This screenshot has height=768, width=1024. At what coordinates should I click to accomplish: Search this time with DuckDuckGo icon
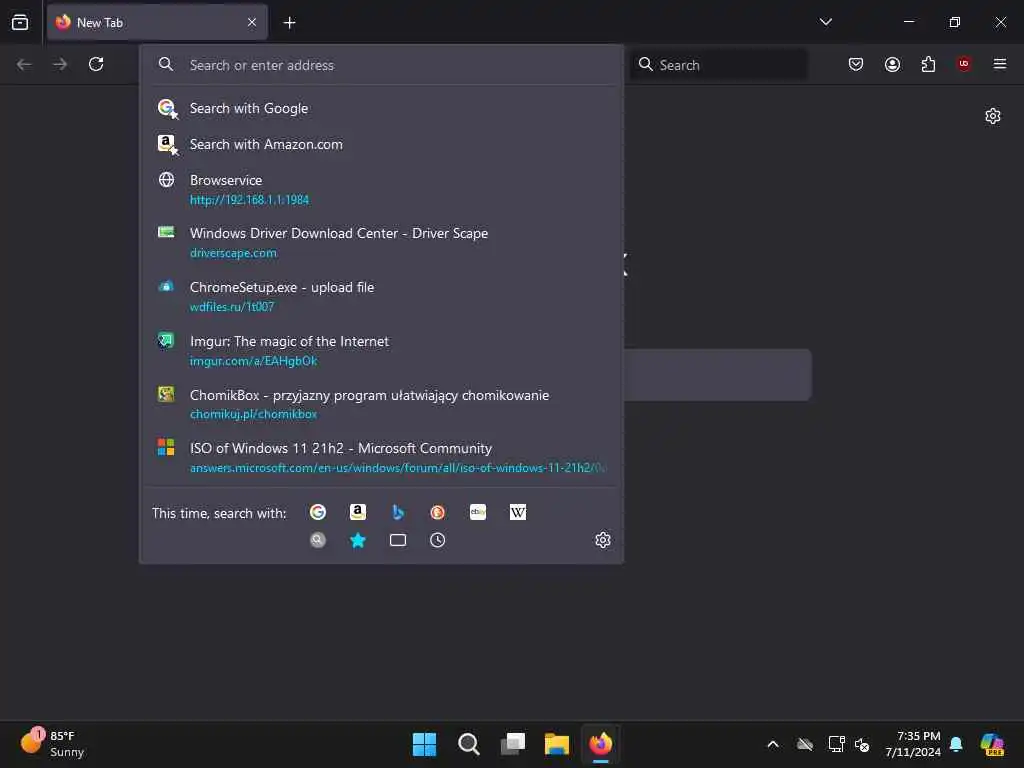pos(438,513)
